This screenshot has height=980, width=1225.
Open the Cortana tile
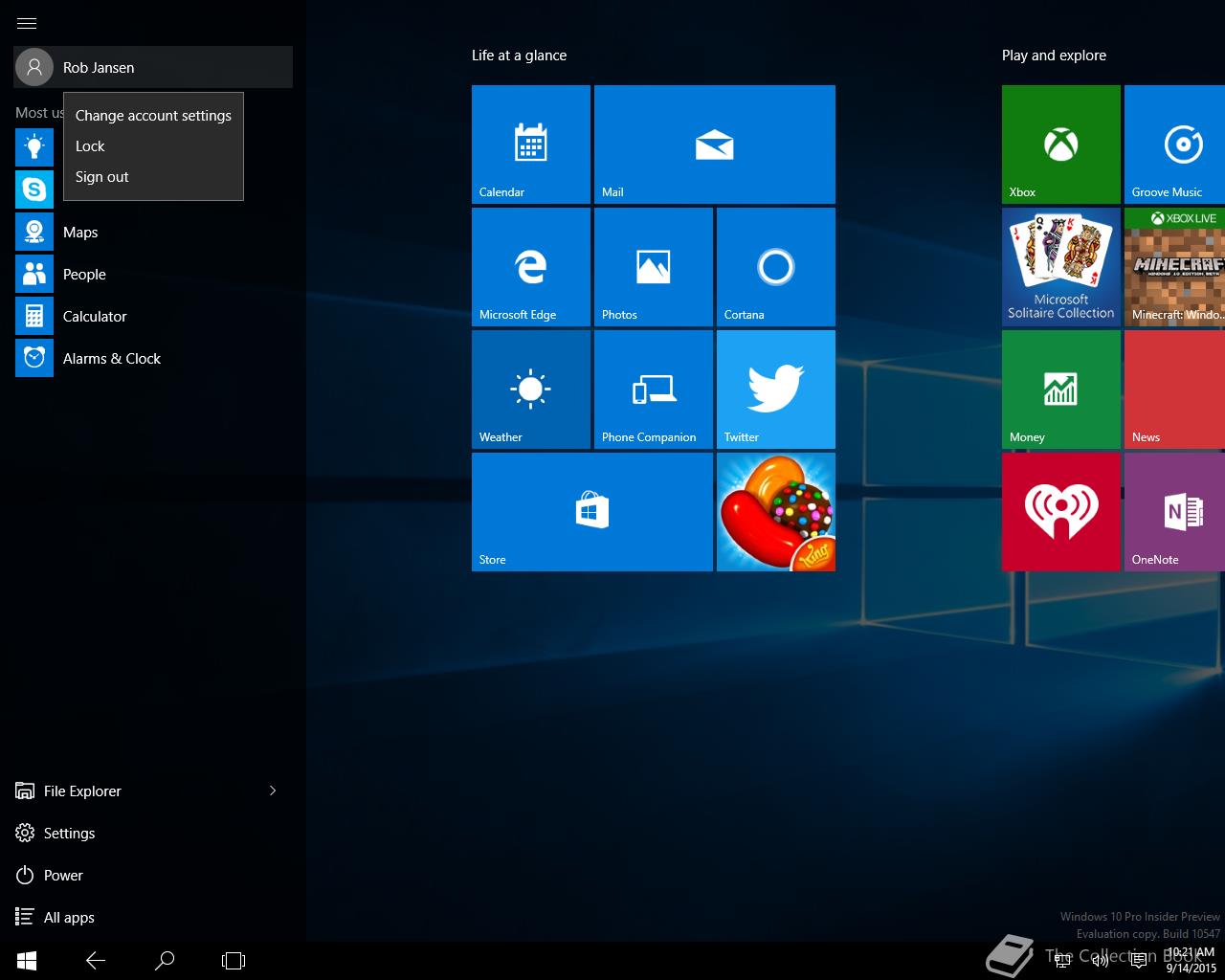tap(776, 267)
